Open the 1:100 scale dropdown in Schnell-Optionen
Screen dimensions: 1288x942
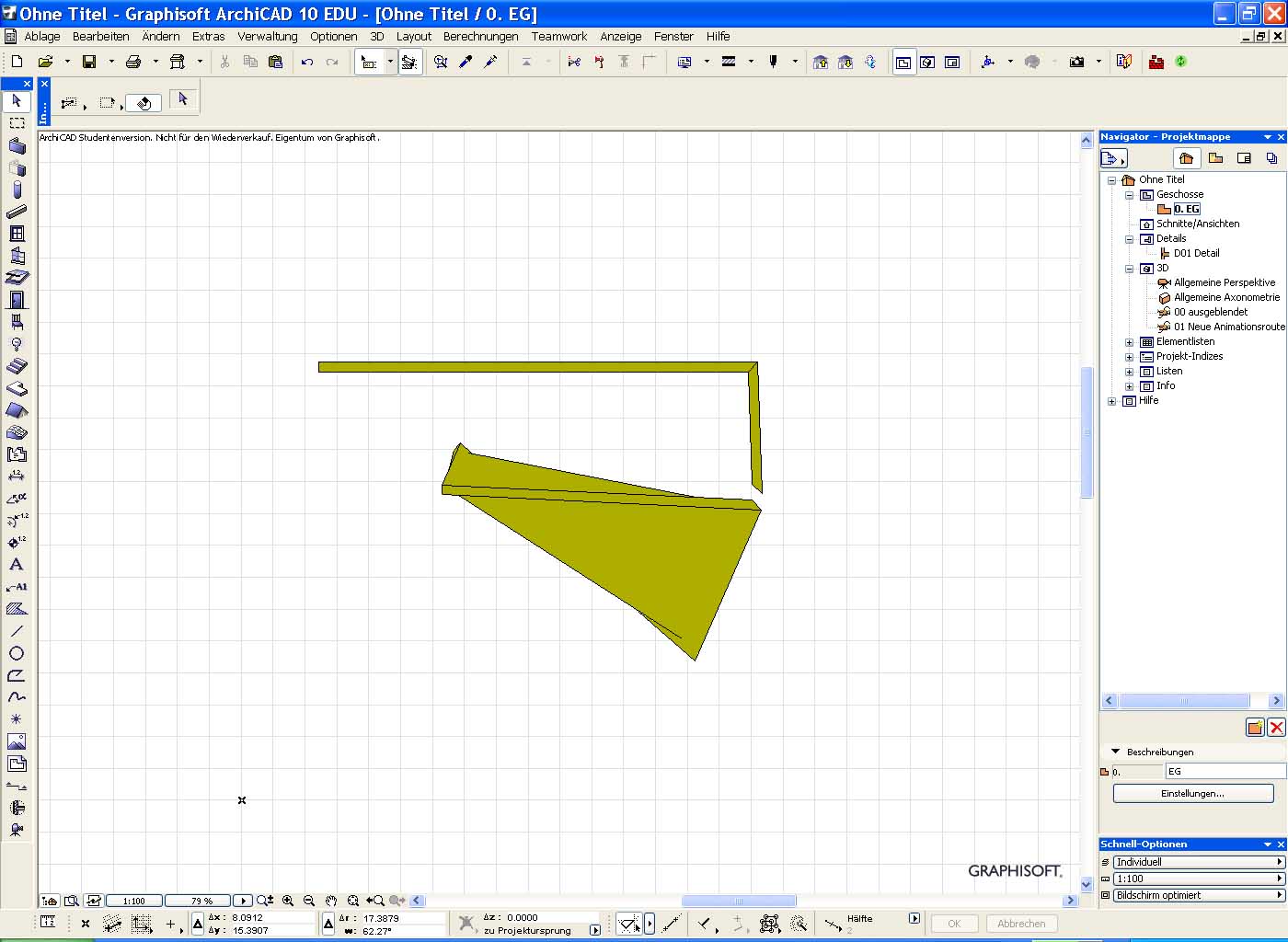click(x=1199, y=879)
